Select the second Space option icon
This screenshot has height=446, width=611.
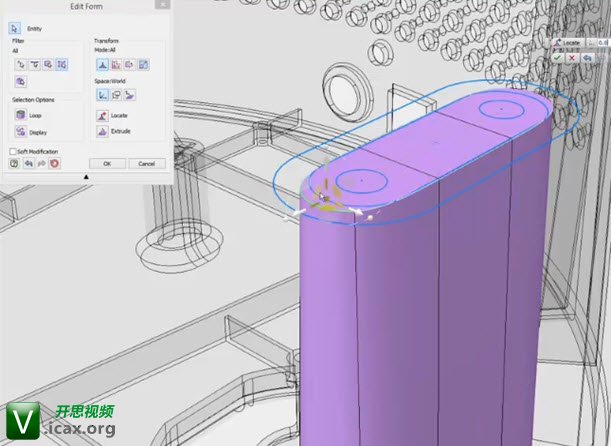point(116,95)
